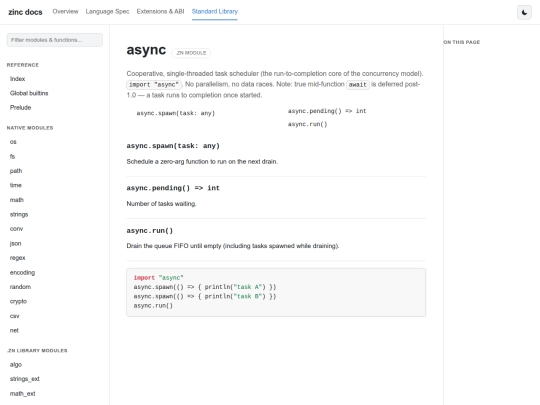Jump to async.pending() => int summary link
Screen dimensions: 540x405
327,111
